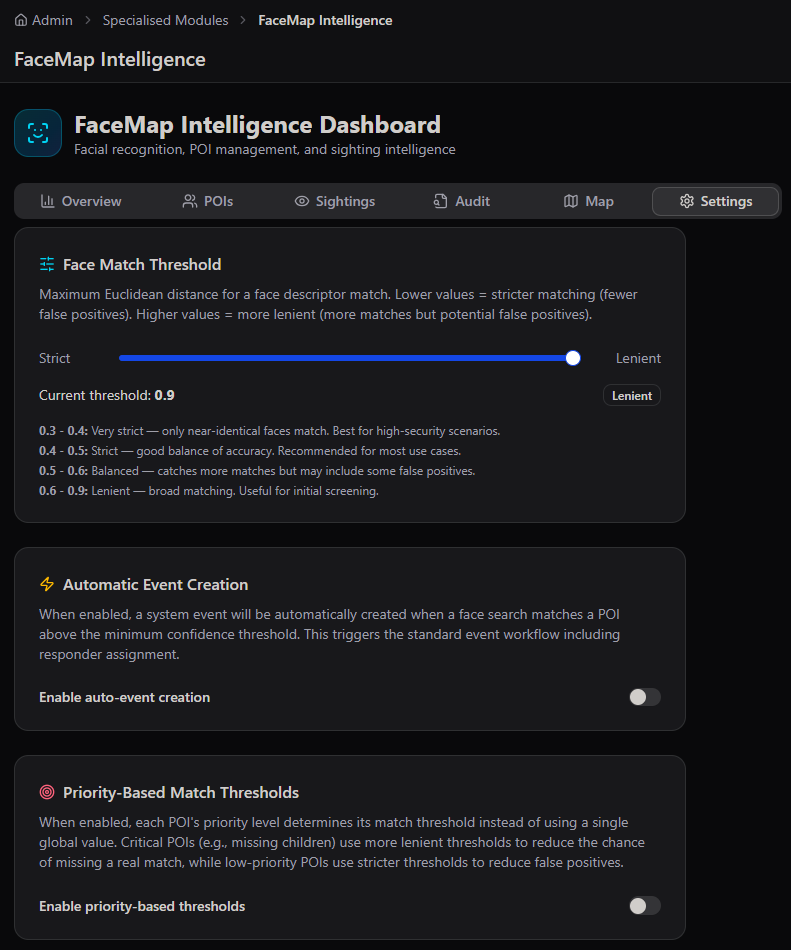791x950 pixels.
Task: Click the Strict label left of slider
Action: point(55,358)
